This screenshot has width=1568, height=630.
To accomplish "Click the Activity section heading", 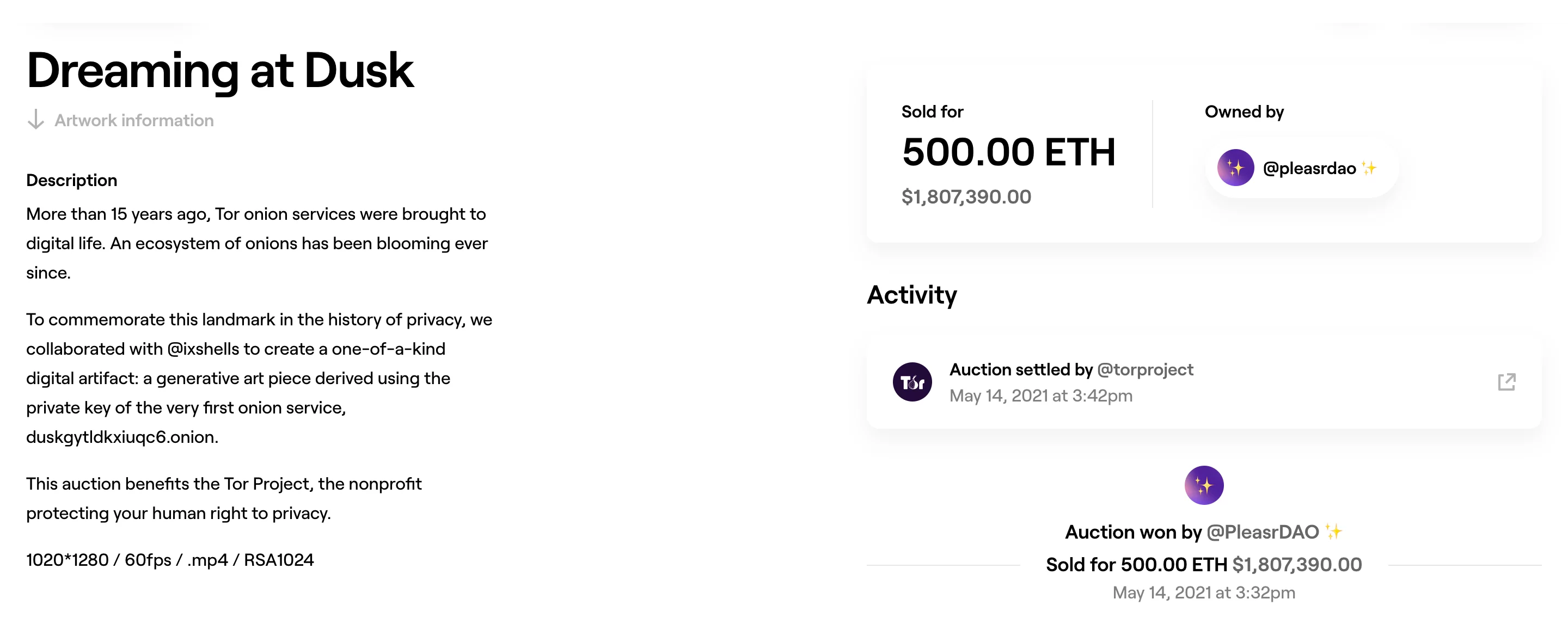I will (x=911, y=295).
